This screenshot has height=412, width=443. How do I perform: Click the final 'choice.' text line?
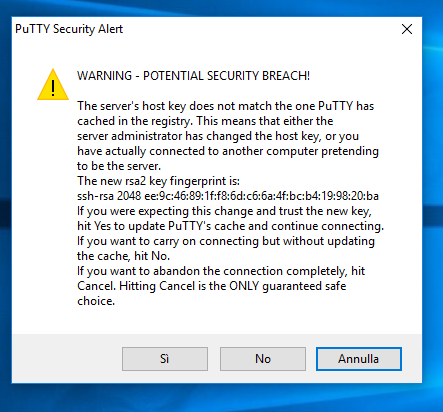pyautogui.click(x=96, y=301)
